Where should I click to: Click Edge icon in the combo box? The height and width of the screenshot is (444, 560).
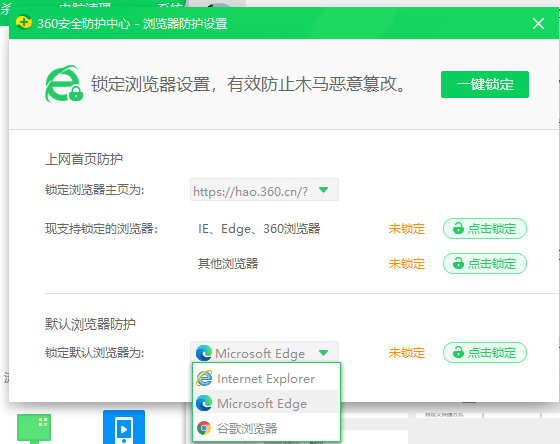(x=204, y=353)
